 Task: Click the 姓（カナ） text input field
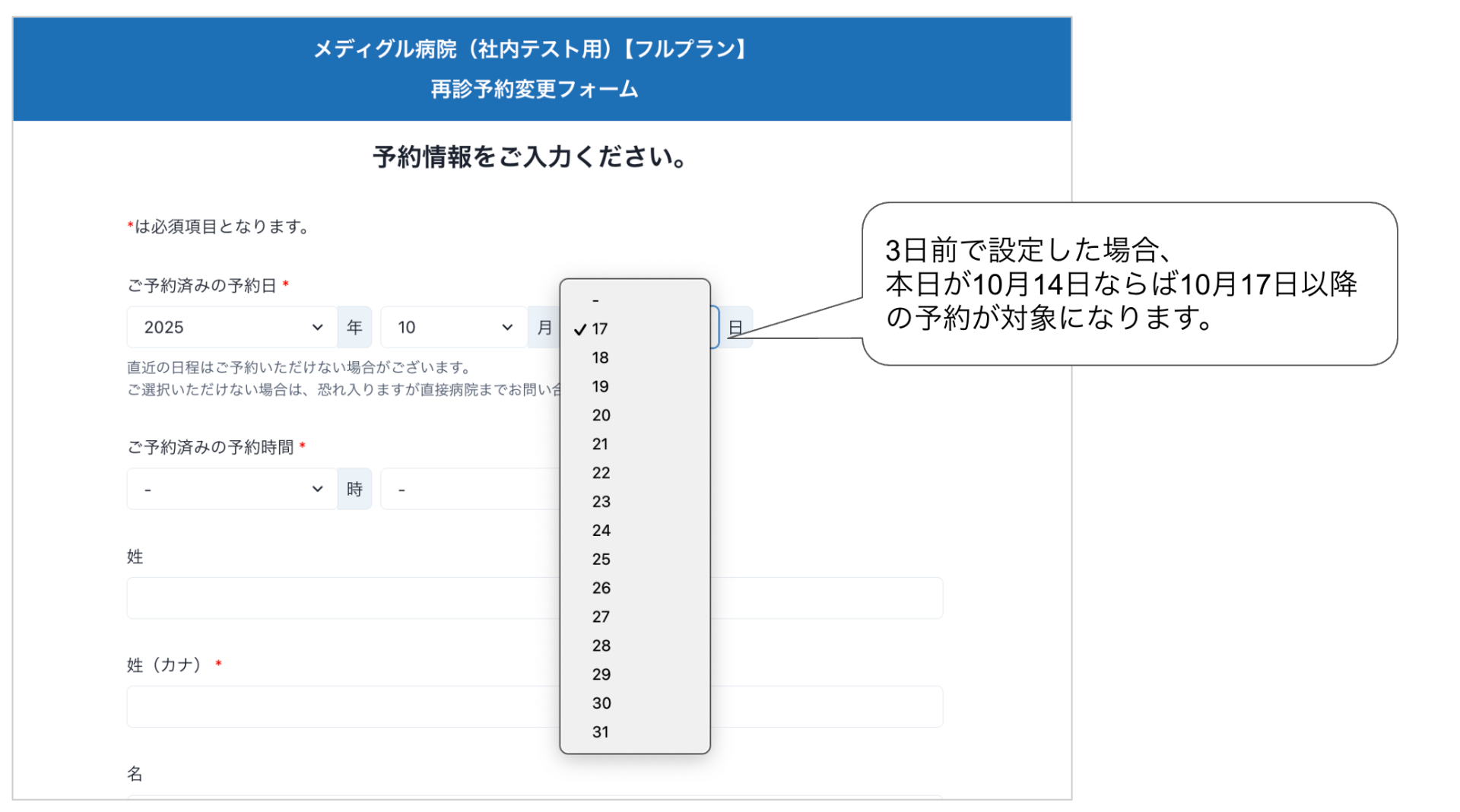[342, 707]
